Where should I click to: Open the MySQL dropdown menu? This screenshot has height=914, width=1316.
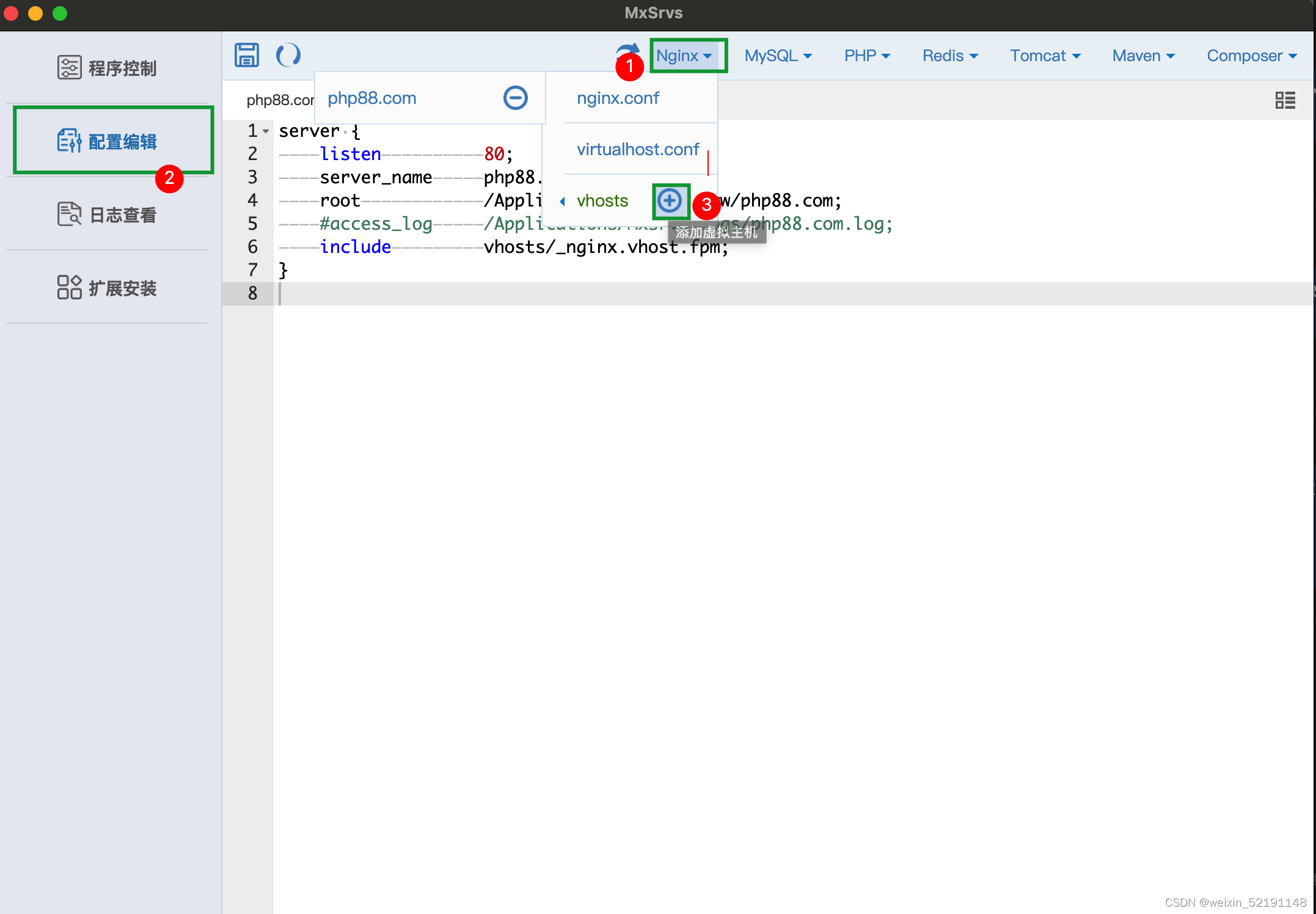click(x=778, y=56)
